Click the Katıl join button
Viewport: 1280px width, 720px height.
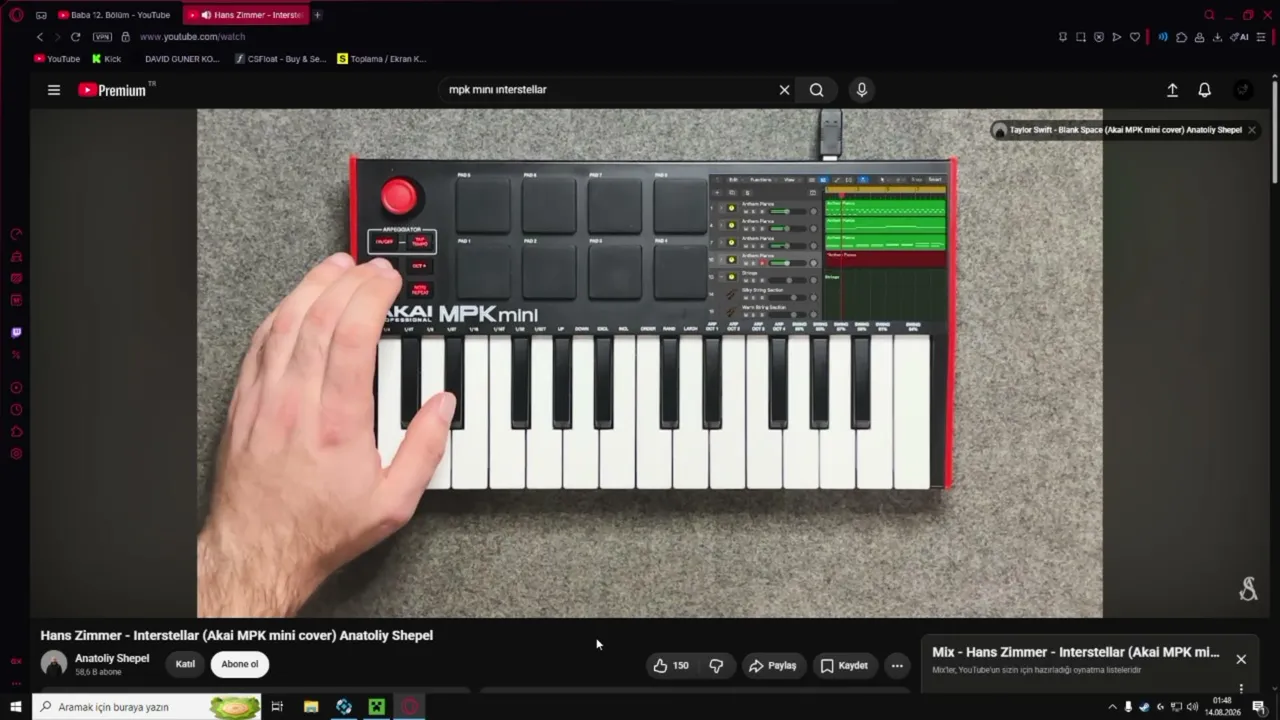coord(185,664)
